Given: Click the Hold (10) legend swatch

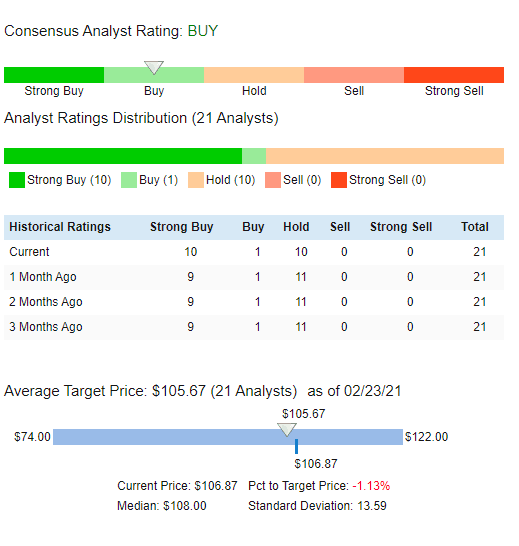Looking at the screenshot, I should click(196, 180).
